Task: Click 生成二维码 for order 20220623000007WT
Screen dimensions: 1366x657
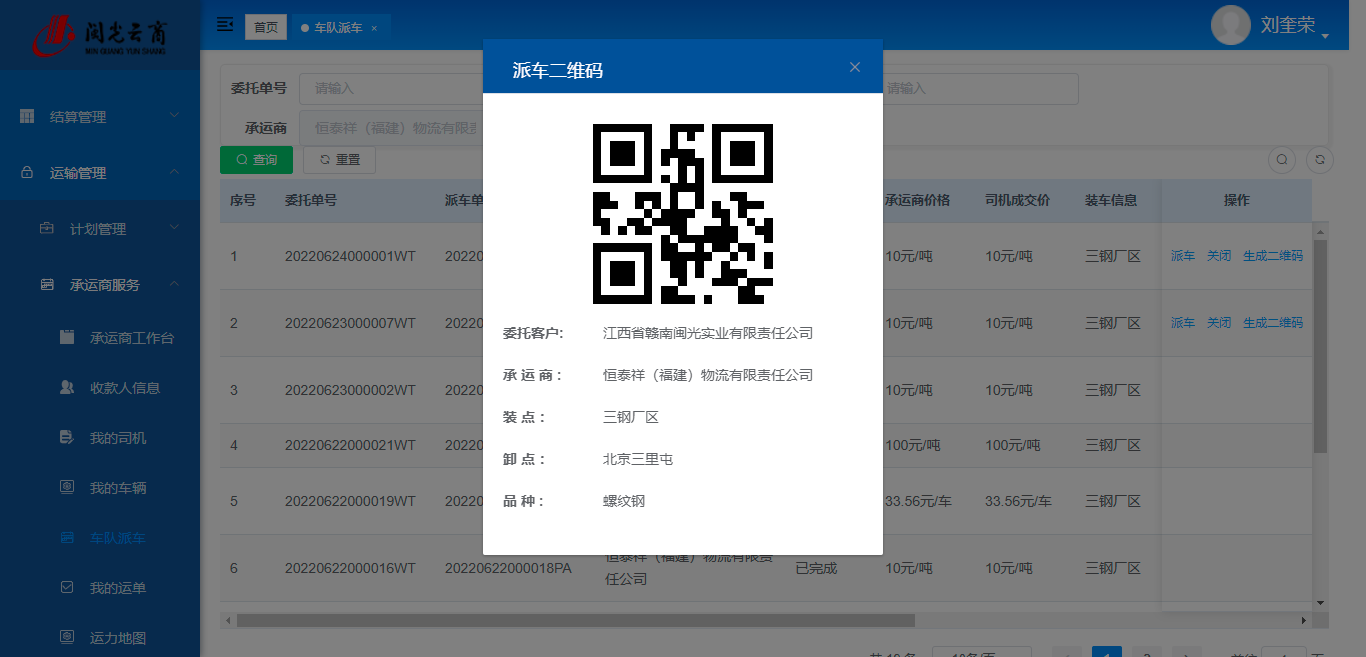Action: pyautogui.click(x=1273, y=323)
